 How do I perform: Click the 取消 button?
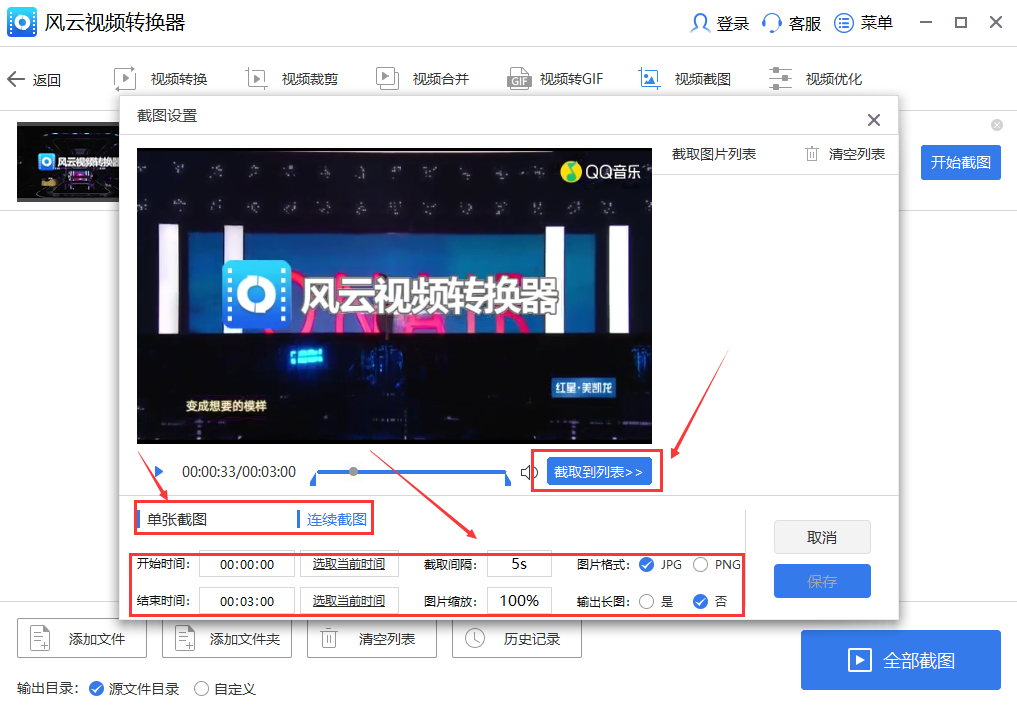point(822,537)
